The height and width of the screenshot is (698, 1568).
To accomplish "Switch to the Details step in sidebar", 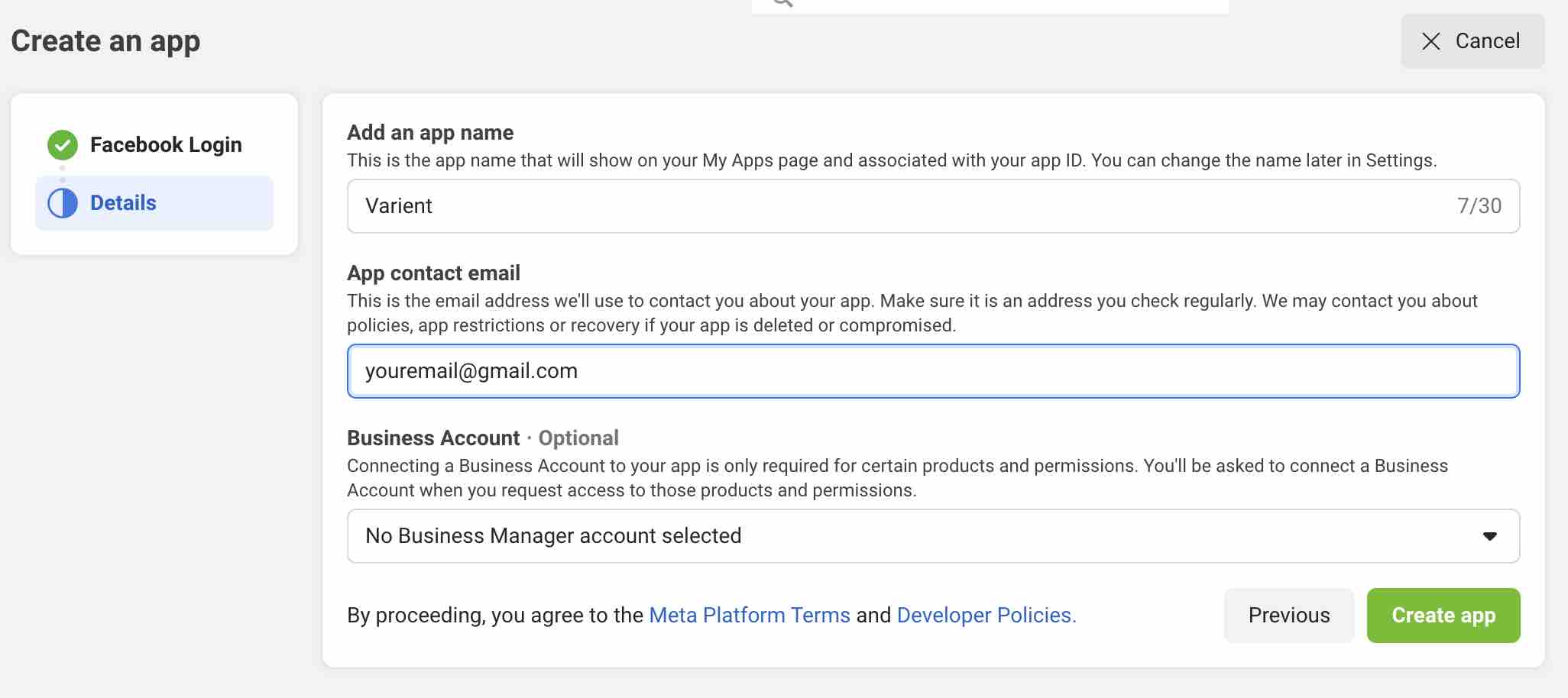I will coord(123,203).
